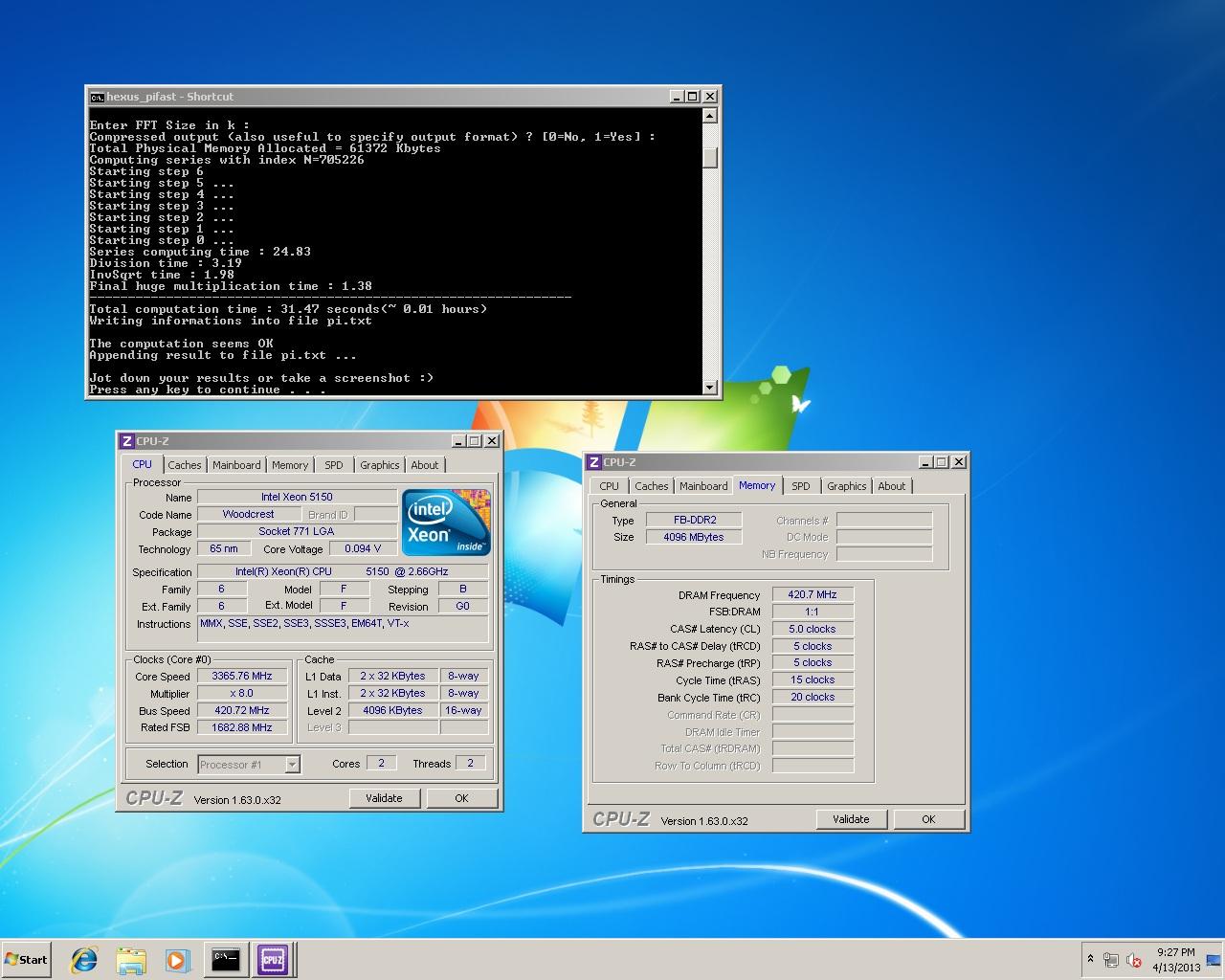Click the Name field Intel Xeon 5150
Screen dimensions: 1225x980
coord(297,497)
